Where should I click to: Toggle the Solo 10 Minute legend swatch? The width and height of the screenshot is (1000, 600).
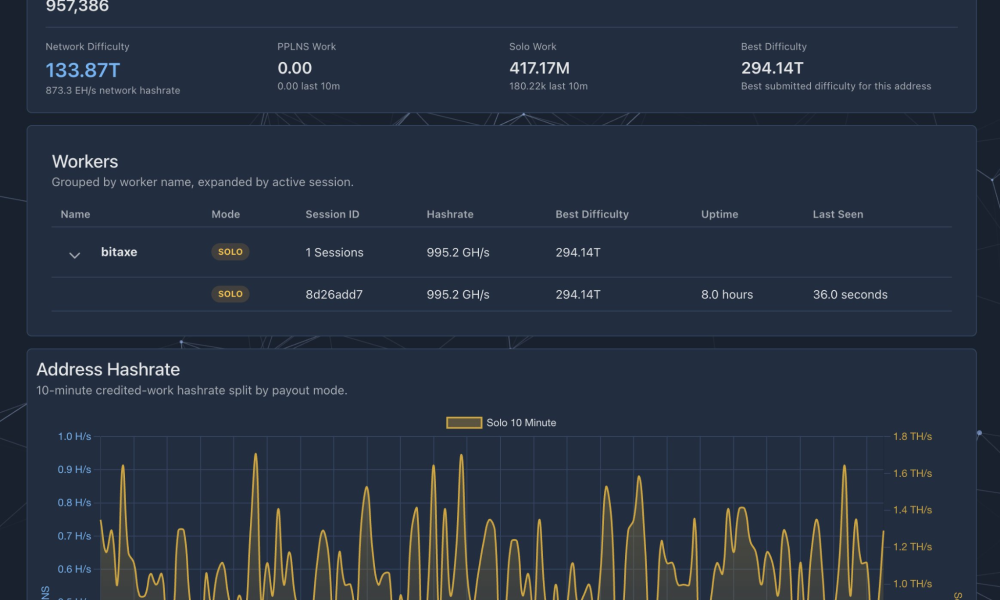(464, 423)
